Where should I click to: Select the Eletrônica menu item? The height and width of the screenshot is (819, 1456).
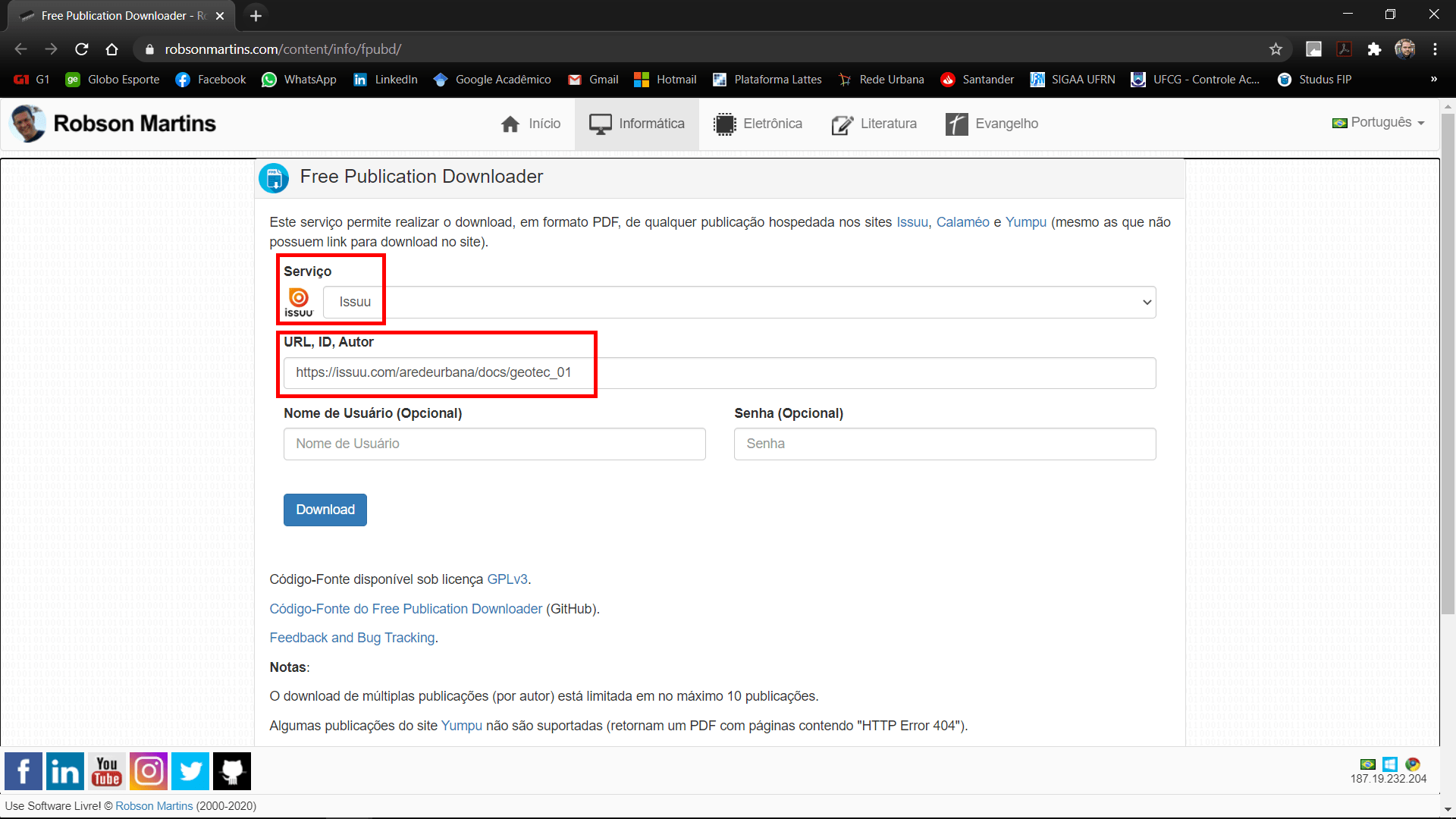point(757,124)
